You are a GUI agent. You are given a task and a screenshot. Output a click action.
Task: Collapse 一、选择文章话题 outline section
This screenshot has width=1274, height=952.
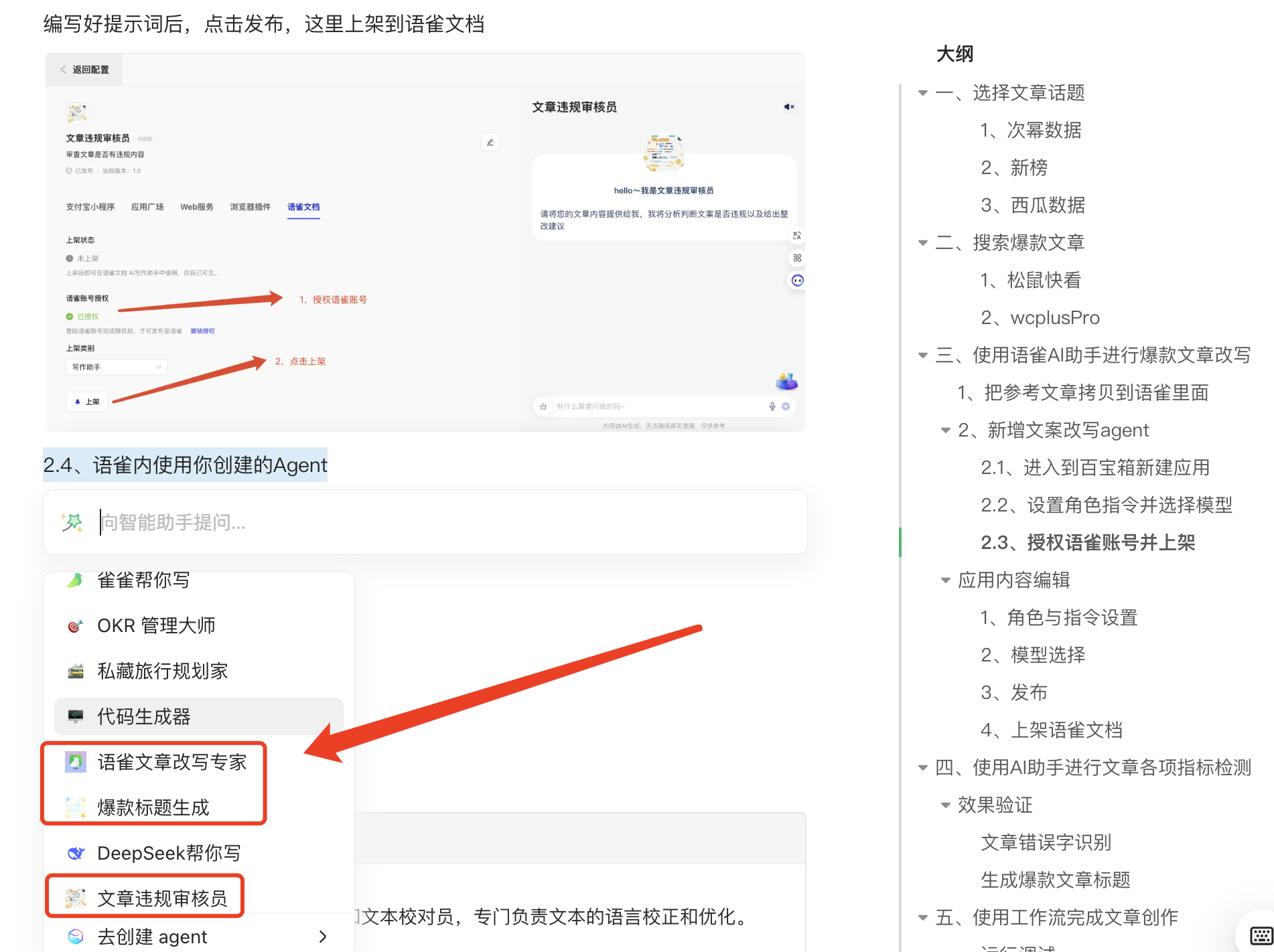923,93
